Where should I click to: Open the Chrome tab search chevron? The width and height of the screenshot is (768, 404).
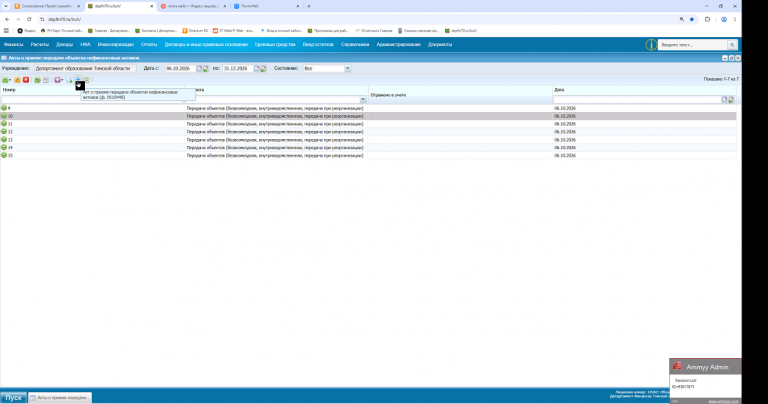pyautogui.click(x=6, y=6)
